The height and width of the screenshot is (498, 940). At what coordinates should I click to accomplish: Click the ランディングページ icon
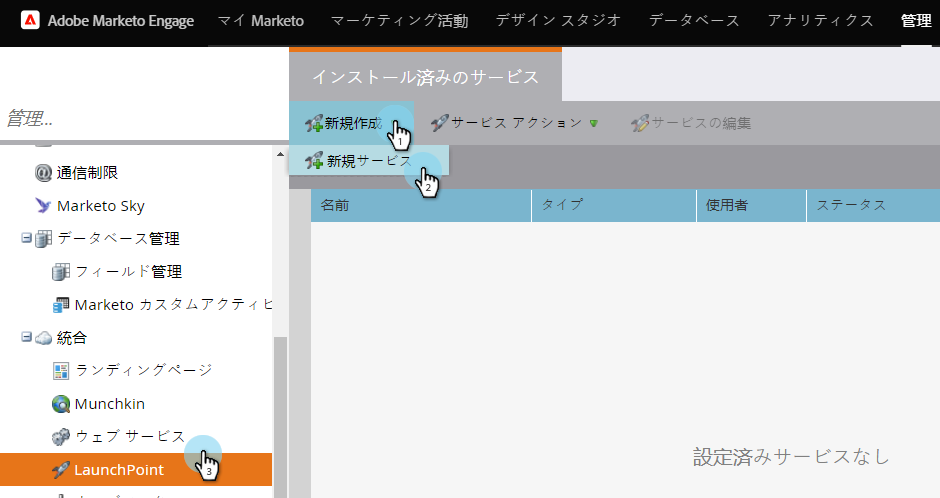61,371
